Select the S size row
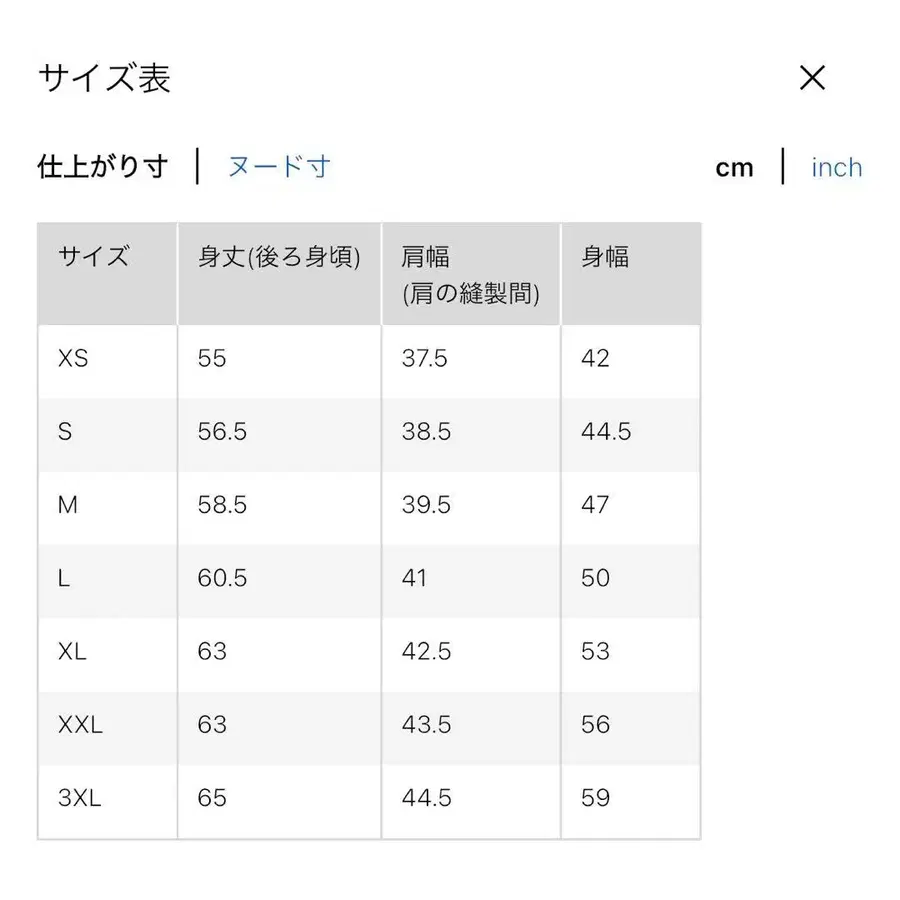Image resolution: width=900 pixels, height=900 pixels. pos(66,432)
